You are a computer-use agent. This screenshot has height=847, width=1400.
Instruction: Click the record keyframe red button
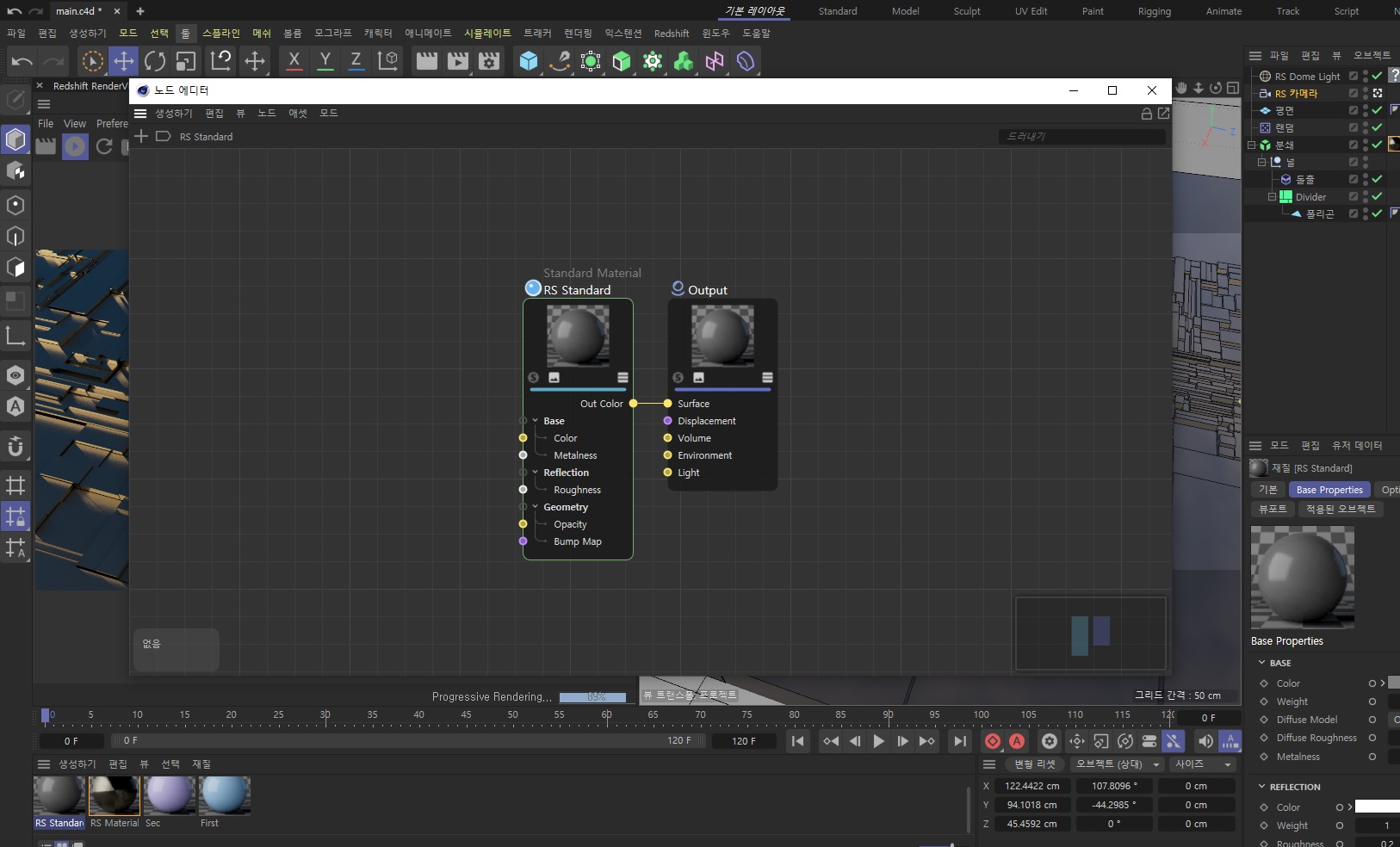coord(993,741)
